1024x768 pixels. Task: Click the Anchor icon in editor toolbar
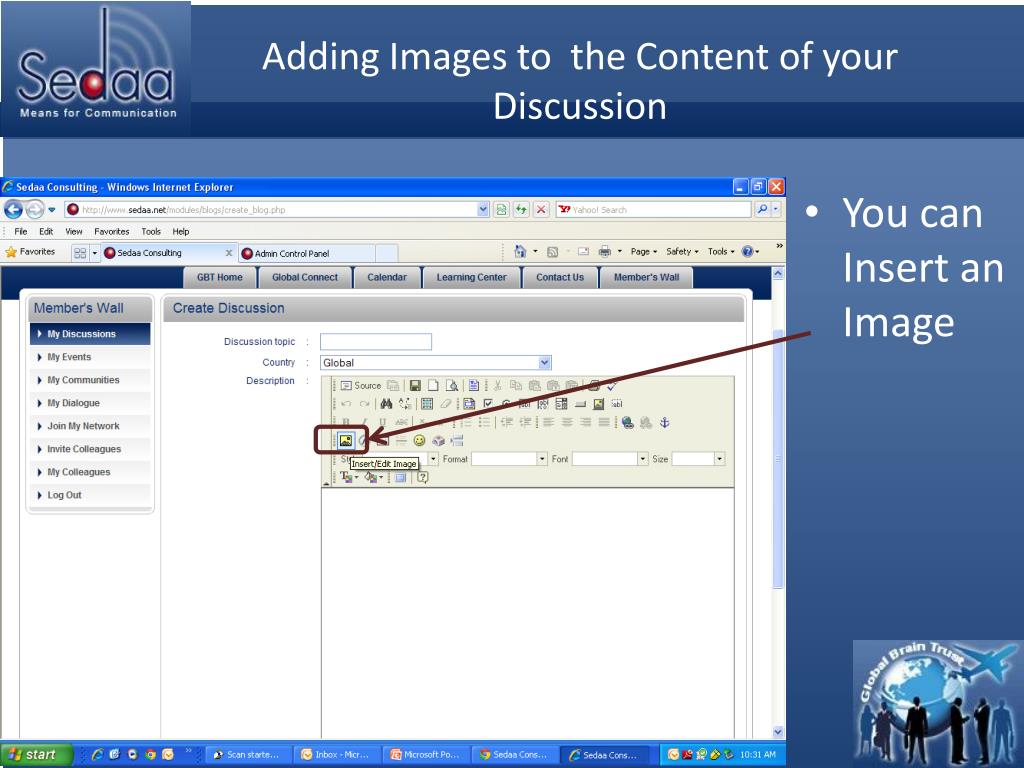(664, 422)
